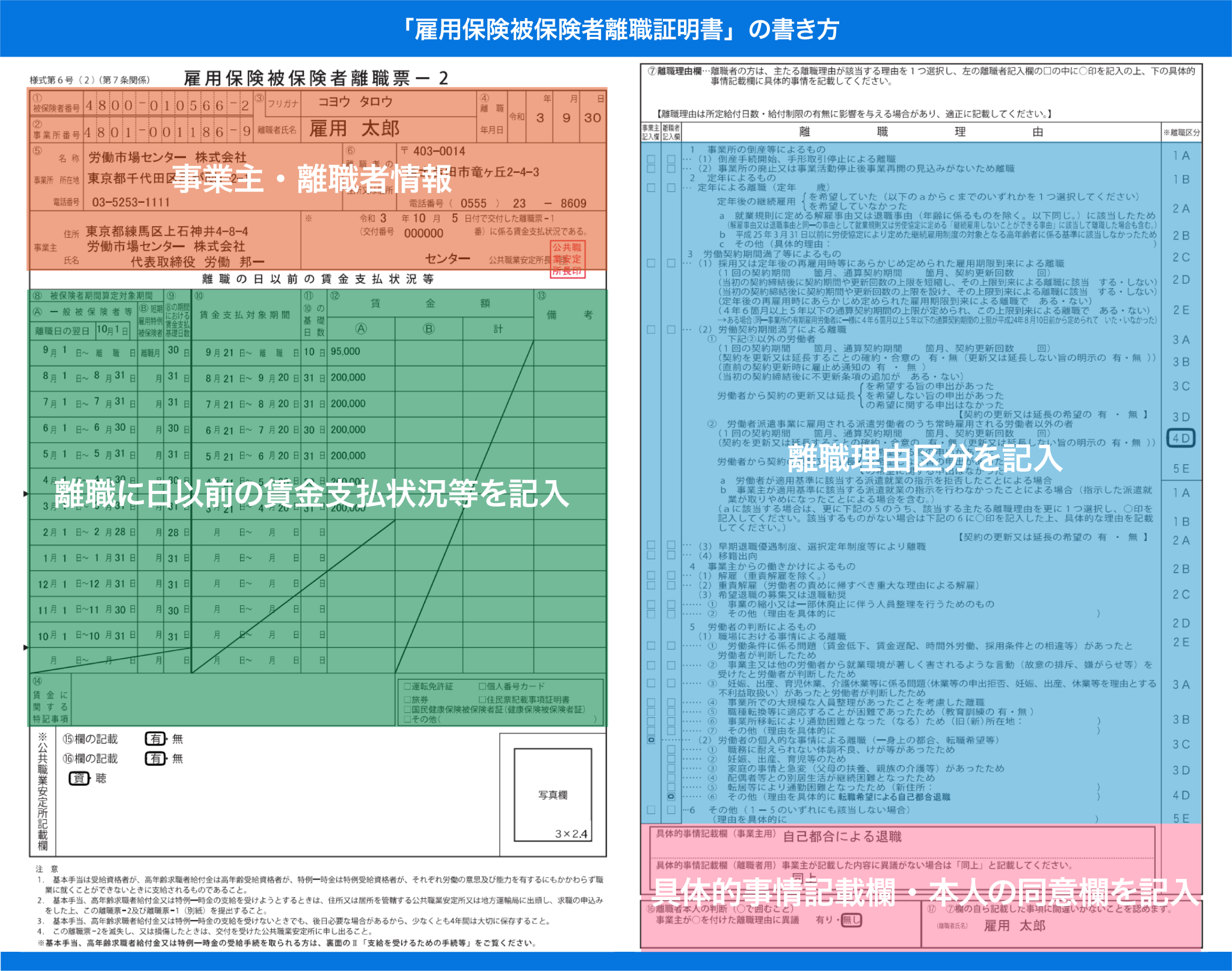Click the 事業主・離職者情報 overlay heading

click(312, 179)
